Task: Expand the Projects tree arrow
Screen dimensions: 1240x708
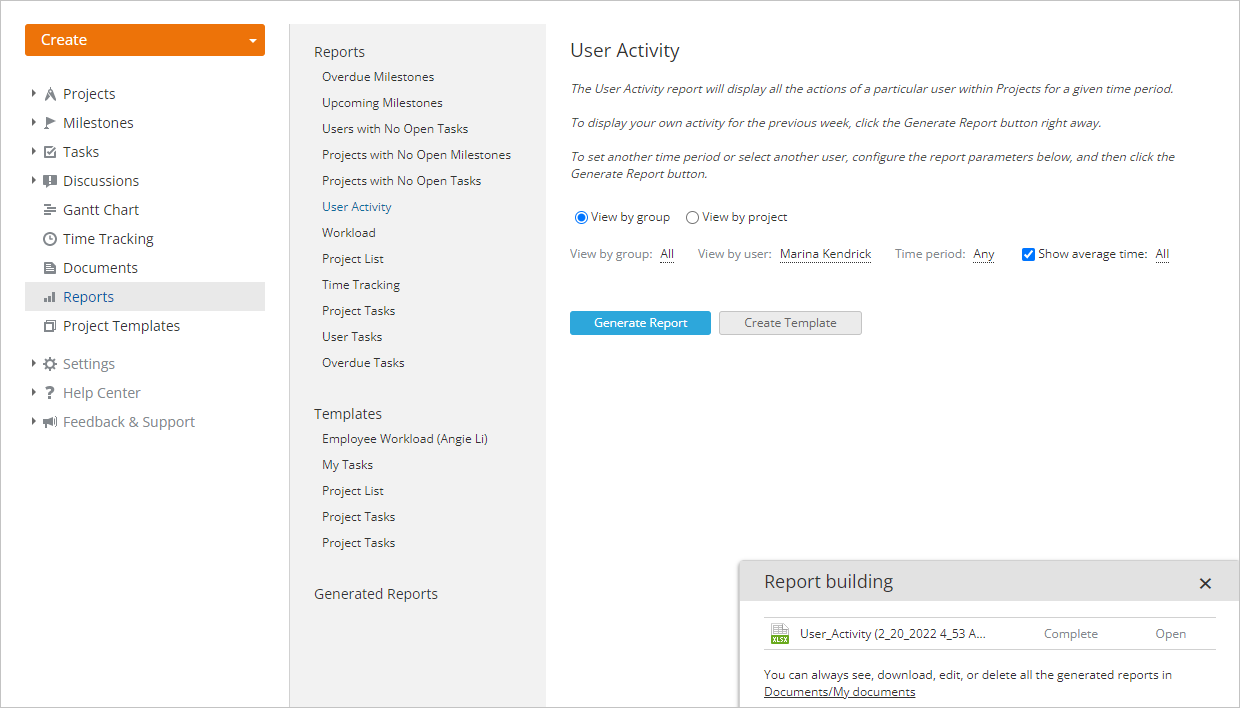Action: [x=34, y=93]
